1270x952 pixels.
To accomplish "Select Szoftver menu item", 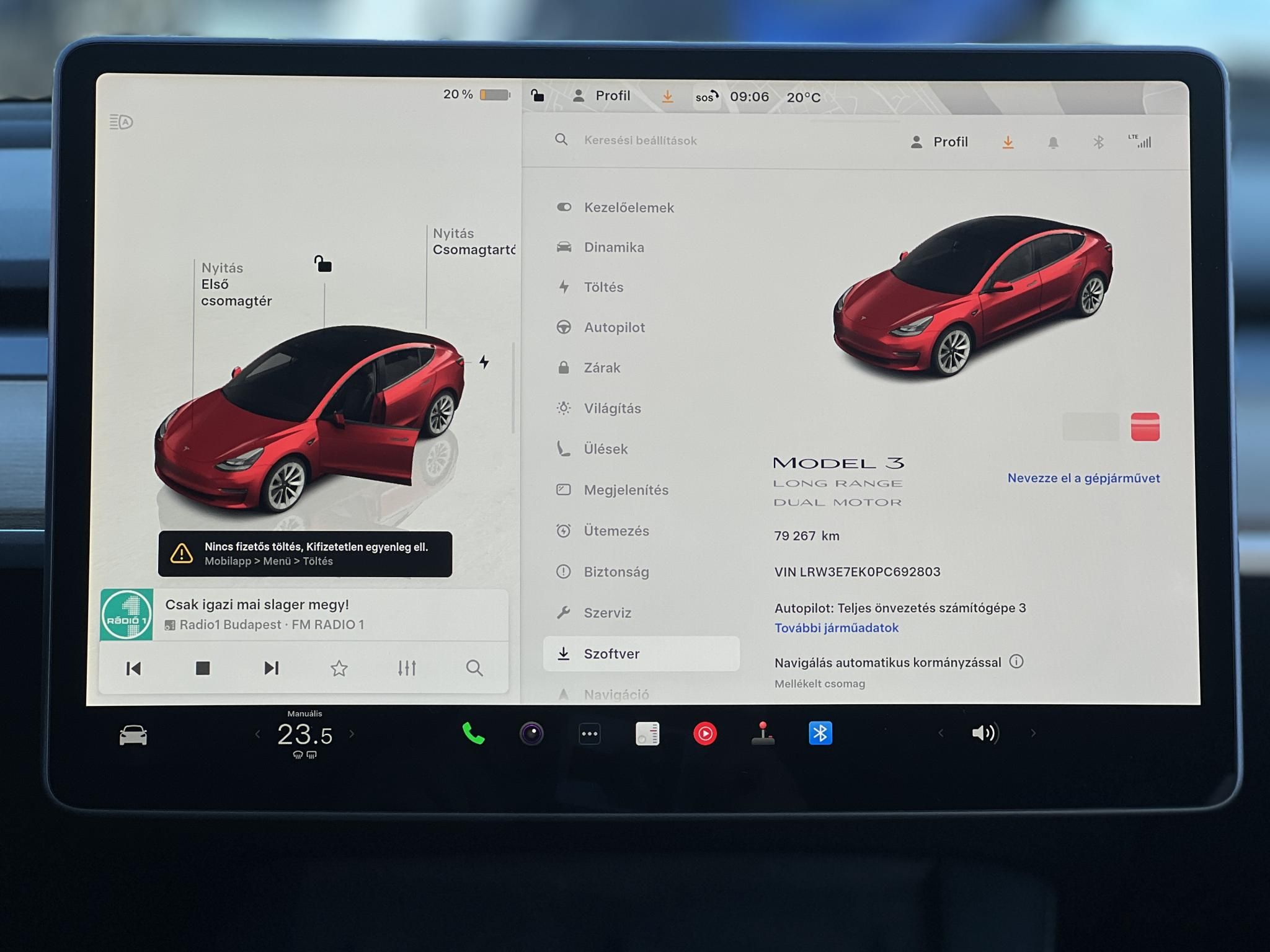I will pyautogui.click(x=641, y=653).
